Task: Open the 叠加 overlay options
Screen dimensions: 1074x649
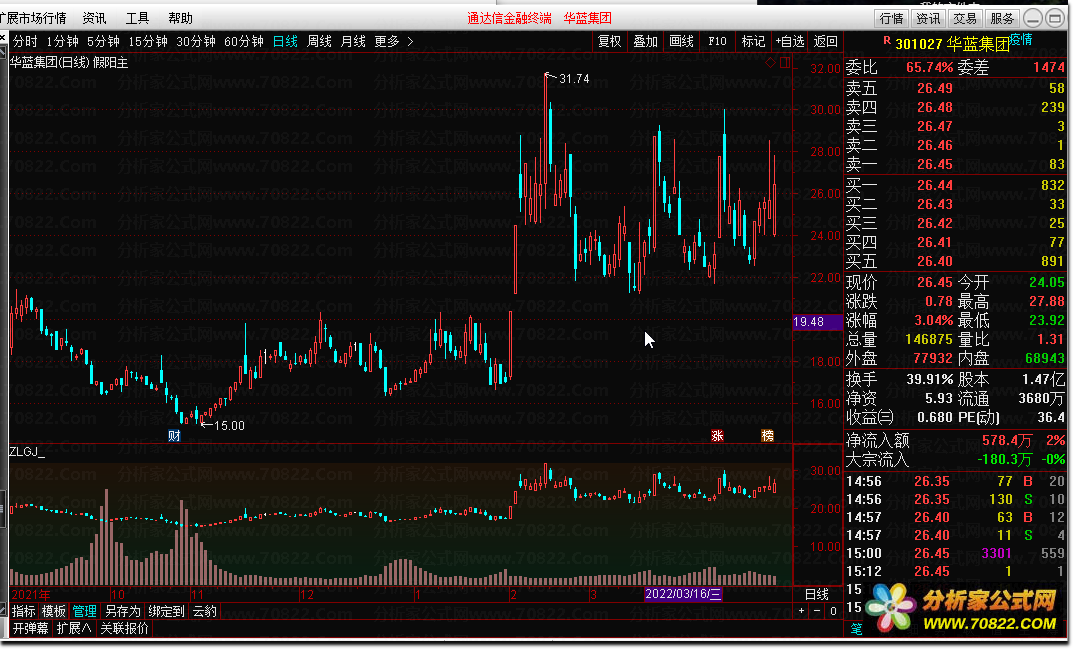Action: point(645,42)
